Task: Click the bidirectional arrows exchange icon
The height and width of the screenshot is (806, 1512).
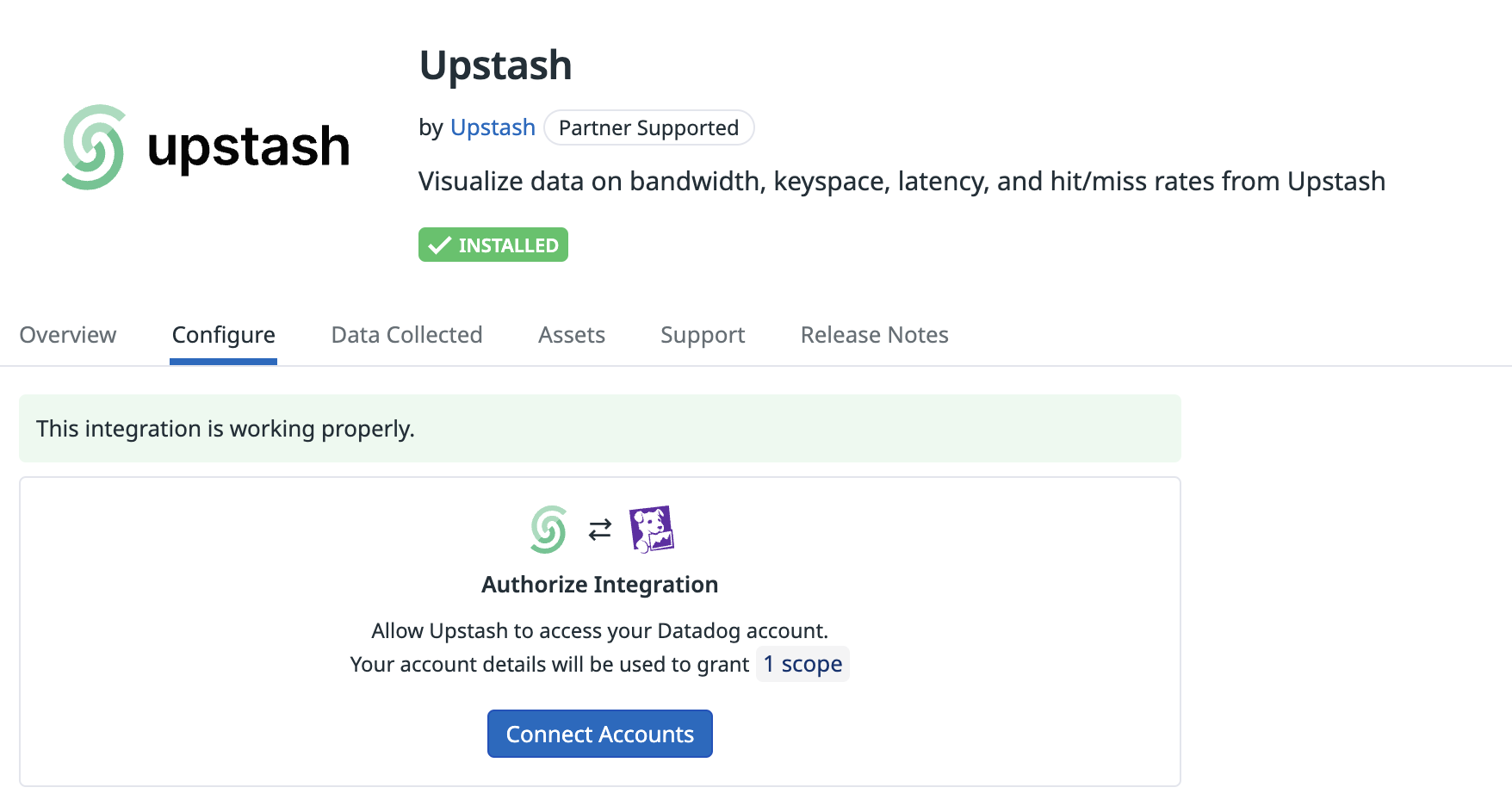Action: click(x=600, y=530)
